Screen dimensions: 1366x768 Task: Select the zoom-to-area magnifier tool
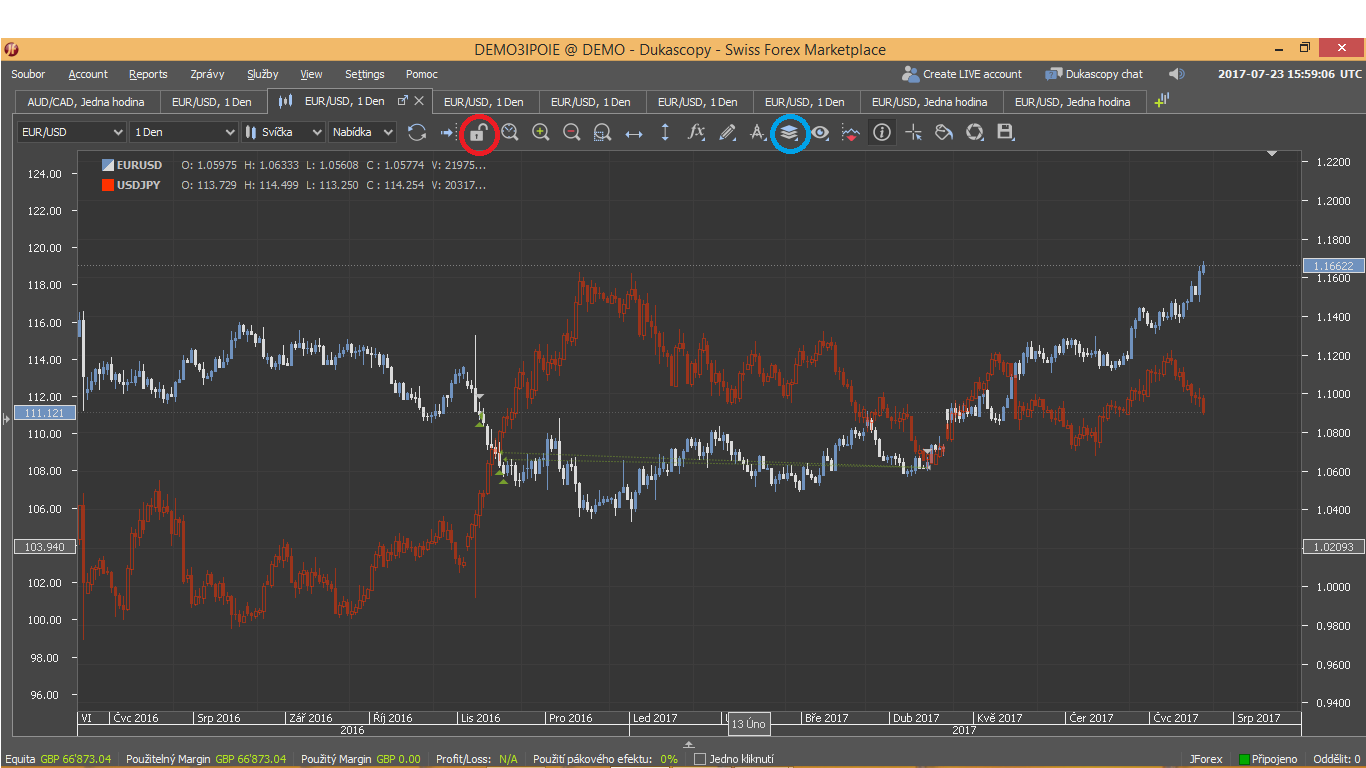click(602, 132)
